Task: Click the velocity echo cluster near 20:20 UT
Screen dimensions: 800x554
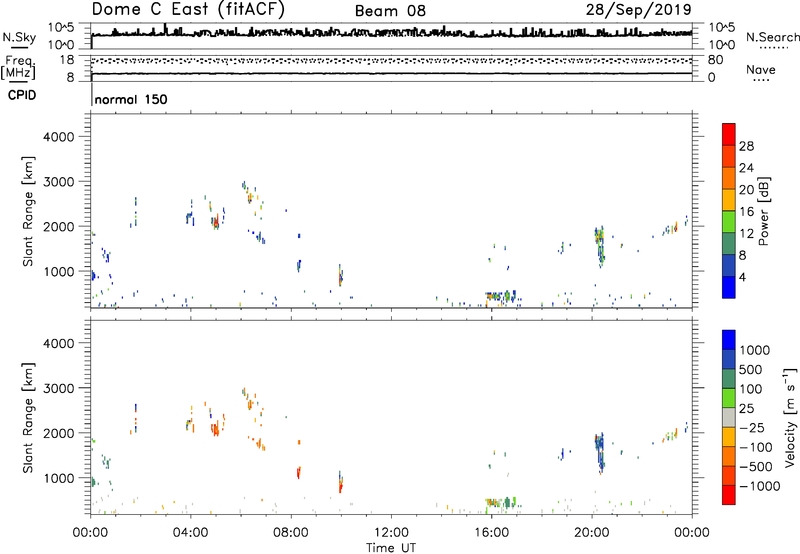Action: click(x=600, y=453)
